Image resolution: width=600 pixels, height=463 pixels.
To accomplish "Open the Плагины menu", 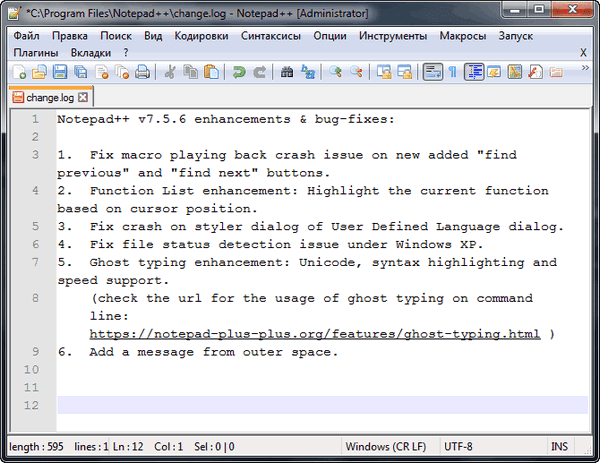I will (x=36, y=52).
